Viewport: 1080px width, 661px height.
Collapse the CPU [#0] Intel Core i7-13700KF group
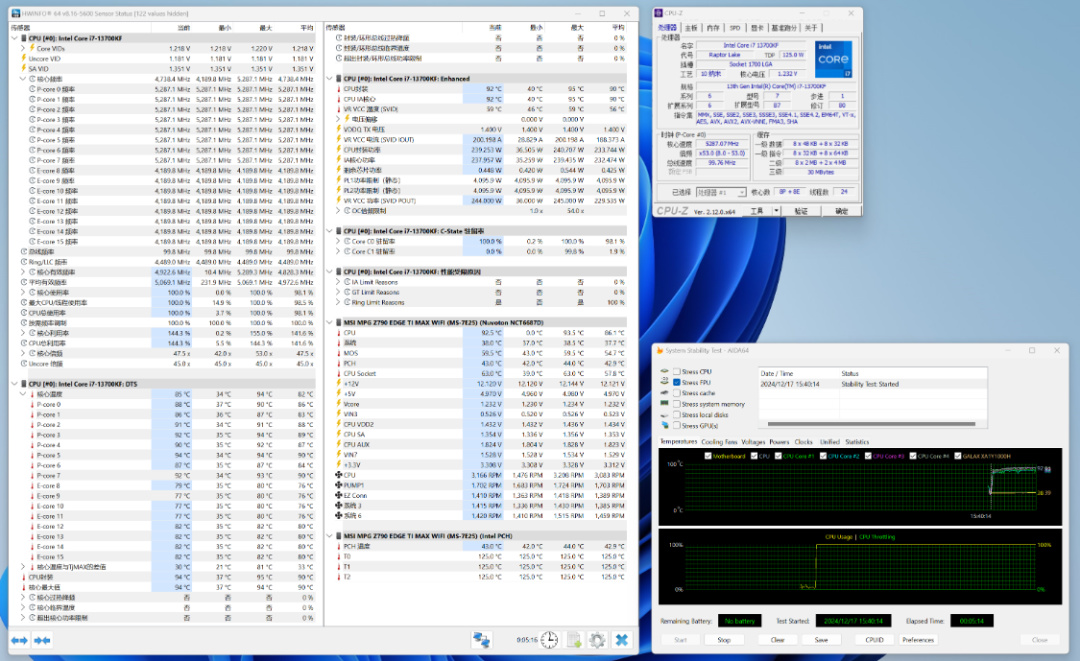[15, 37]
